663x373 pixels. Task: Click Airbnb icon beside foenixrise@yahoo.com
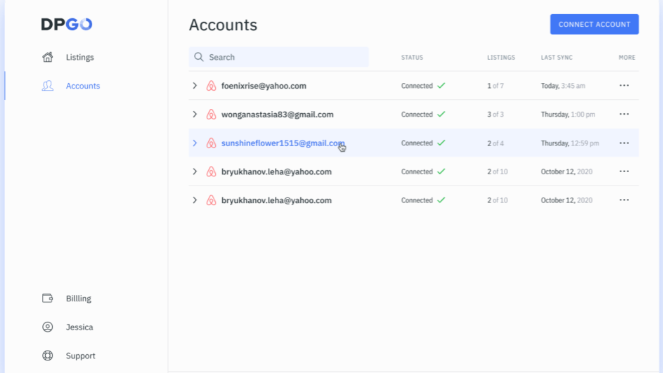click(x=211, y=86)
